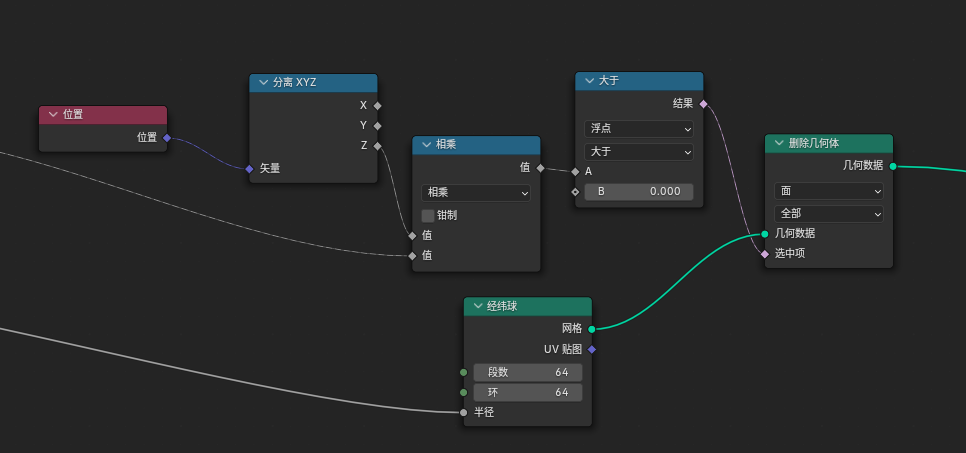
Task: Click the 段数 value field
Action: click(x=527, y=372)
